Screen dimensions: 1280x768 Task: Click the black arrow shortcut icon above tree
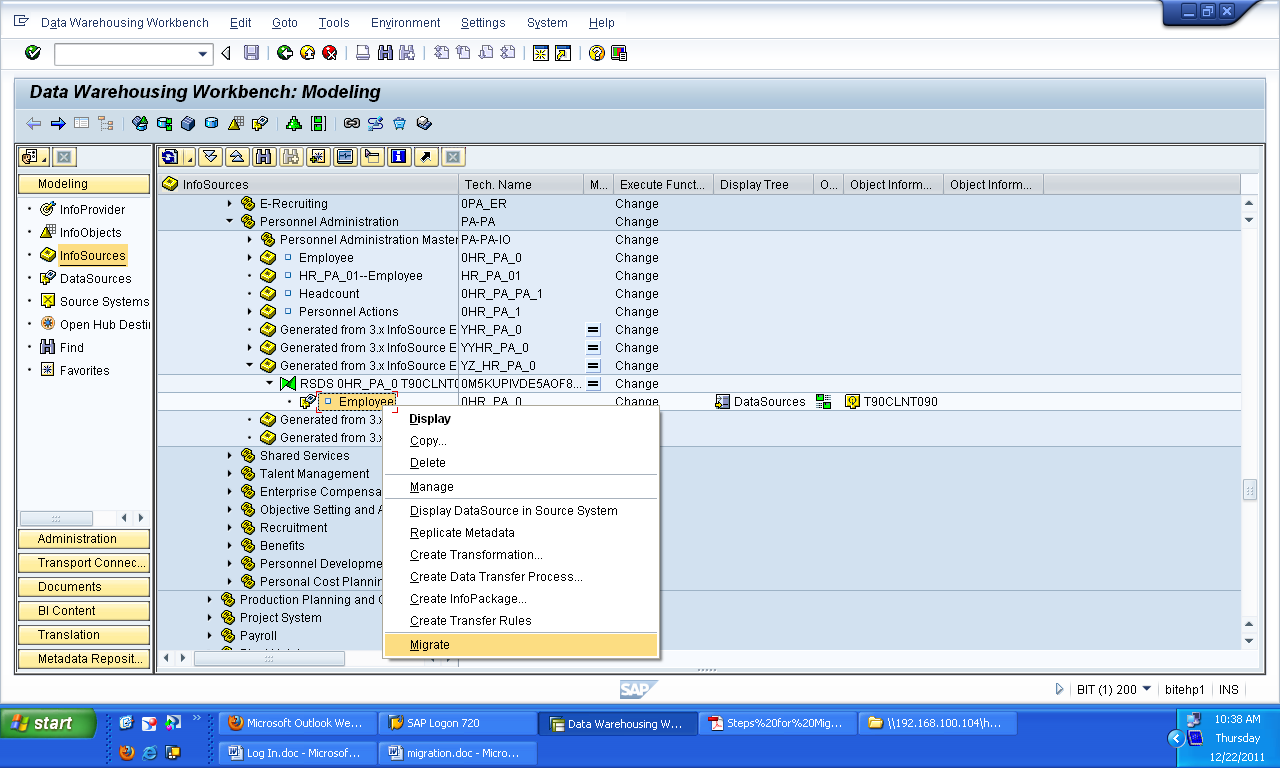click(426, 157)
